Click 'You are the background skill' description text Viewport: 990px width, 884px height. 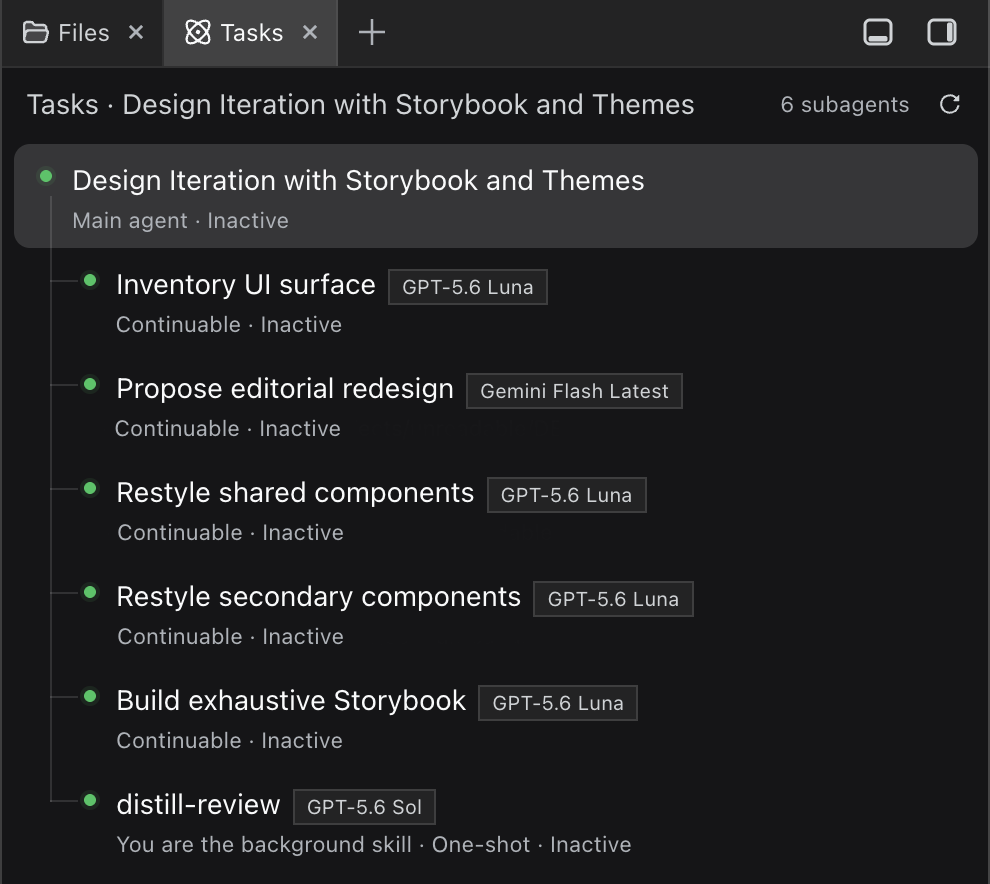click(264, 845)
